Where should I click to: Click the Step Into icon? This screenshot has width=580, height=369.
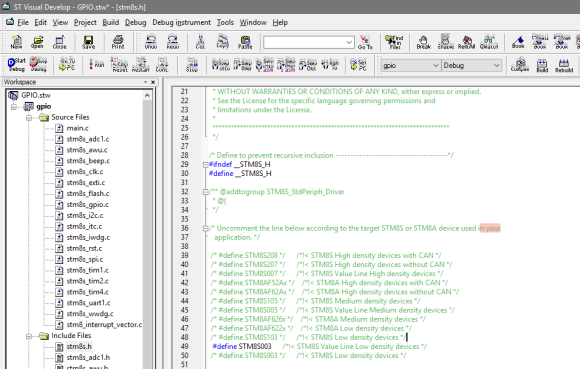click(x=220, y=64)
